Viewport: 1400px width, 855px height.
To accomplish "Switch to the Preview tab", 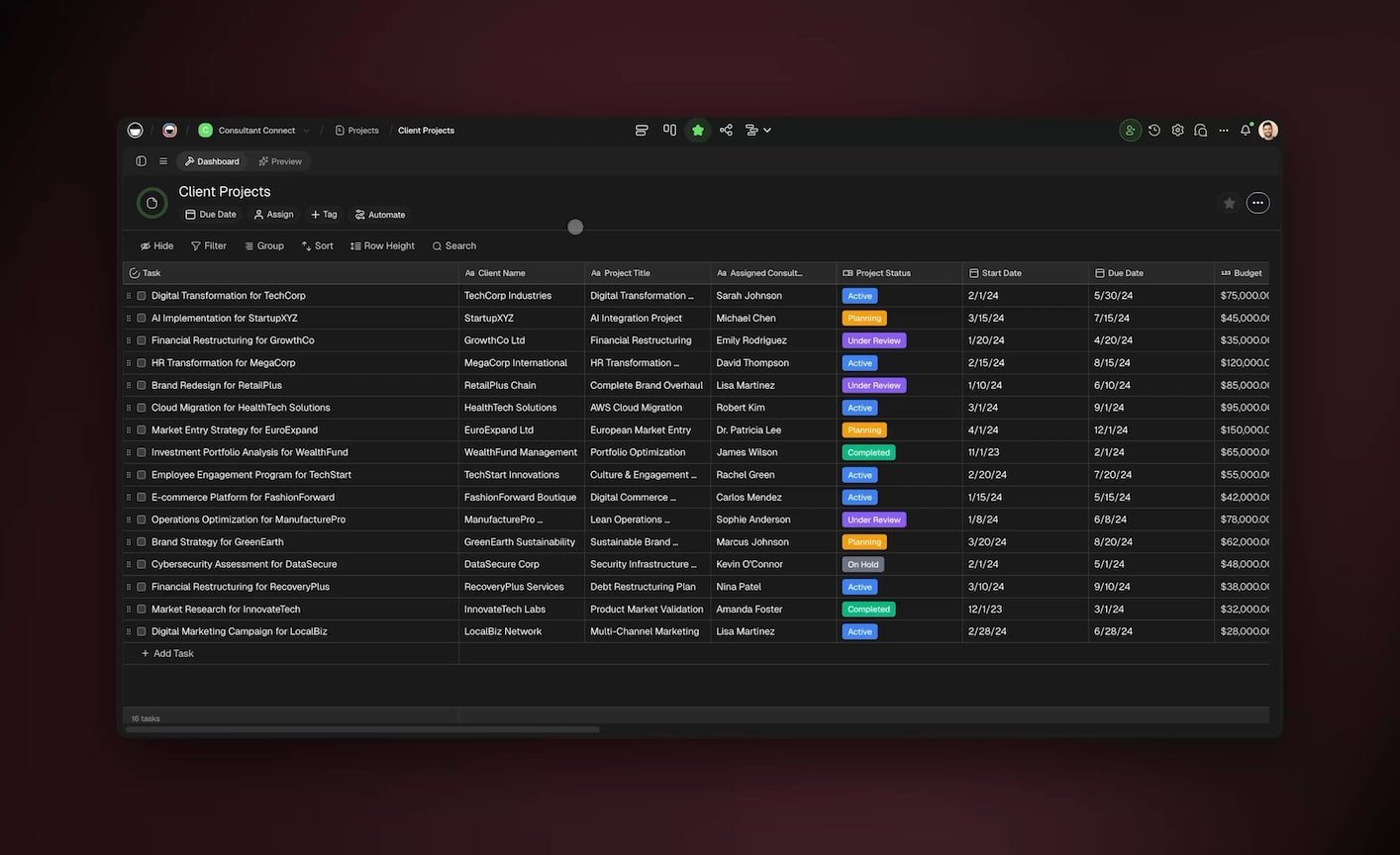I will tap(280, 161).
